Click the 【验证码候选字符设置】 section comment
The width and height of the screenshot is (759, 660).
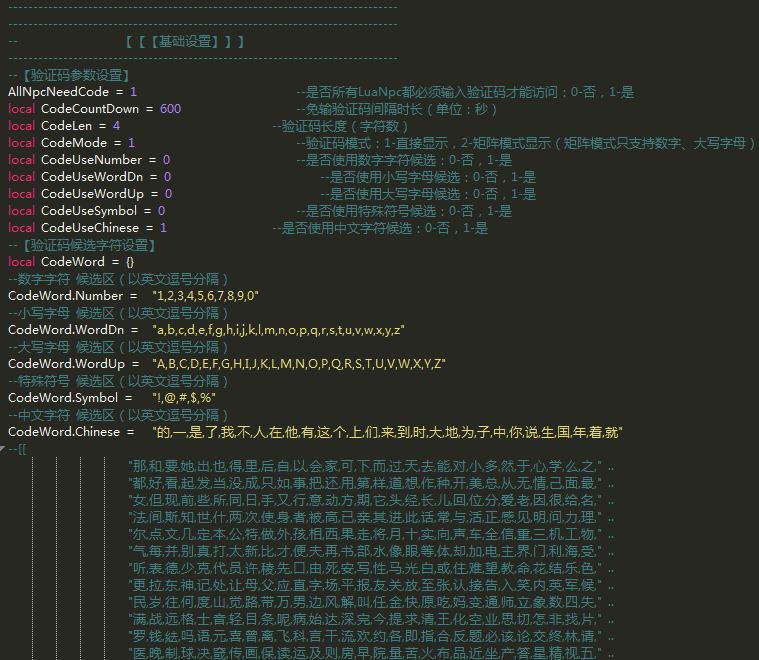pyautogui.click(x=88, y=245)
